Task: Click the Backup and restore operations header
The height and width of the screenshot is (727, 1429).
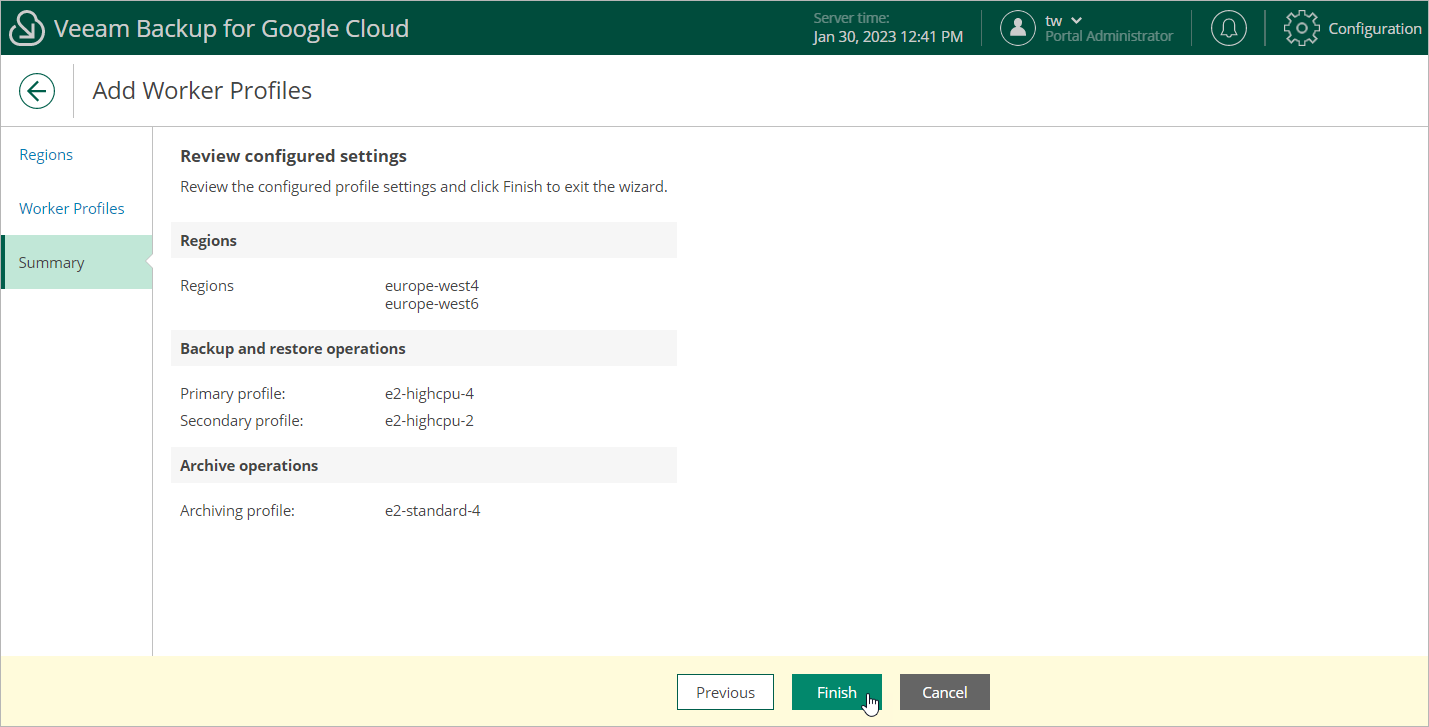Action: point(424,348)
